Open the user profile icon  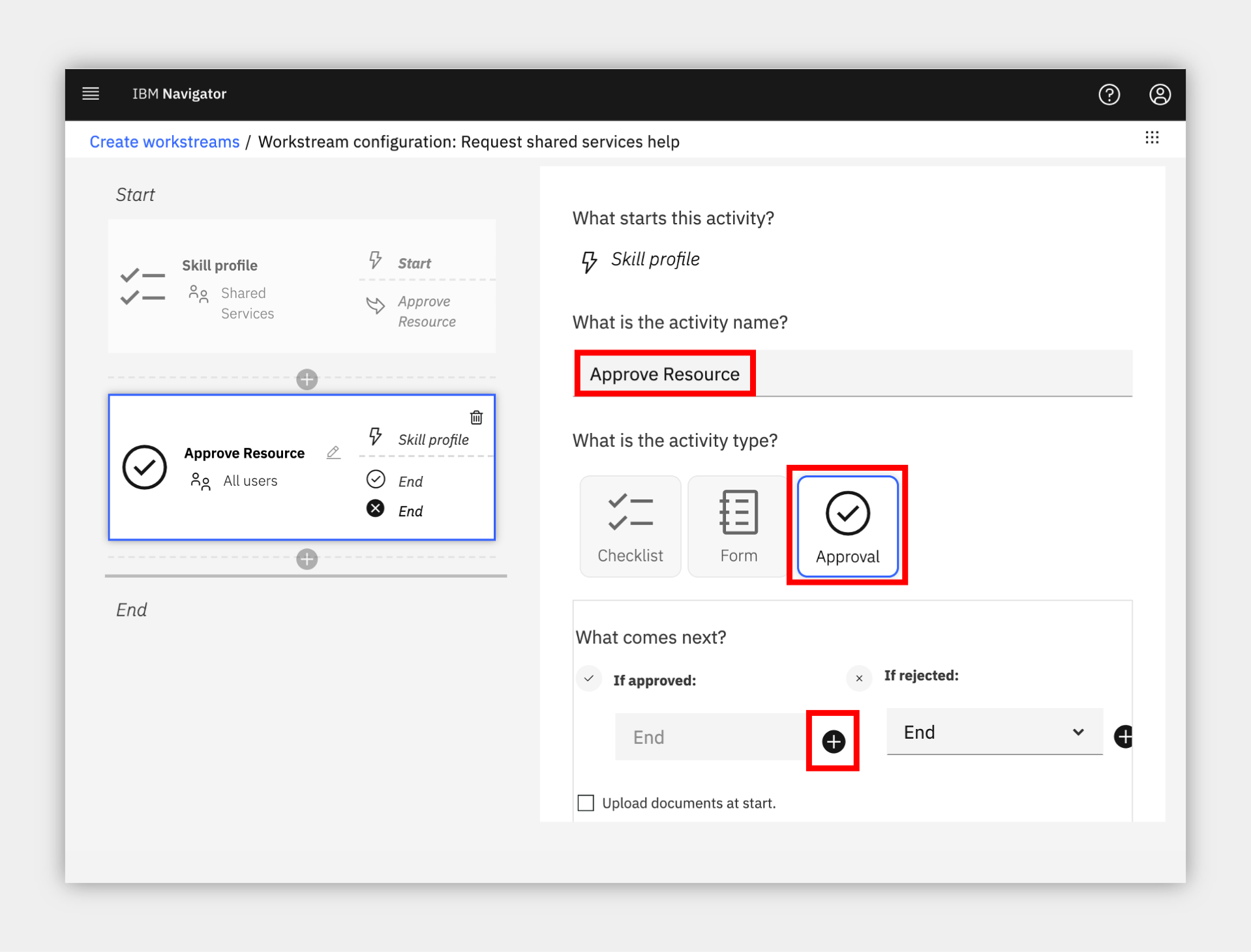coord(1160,95)
